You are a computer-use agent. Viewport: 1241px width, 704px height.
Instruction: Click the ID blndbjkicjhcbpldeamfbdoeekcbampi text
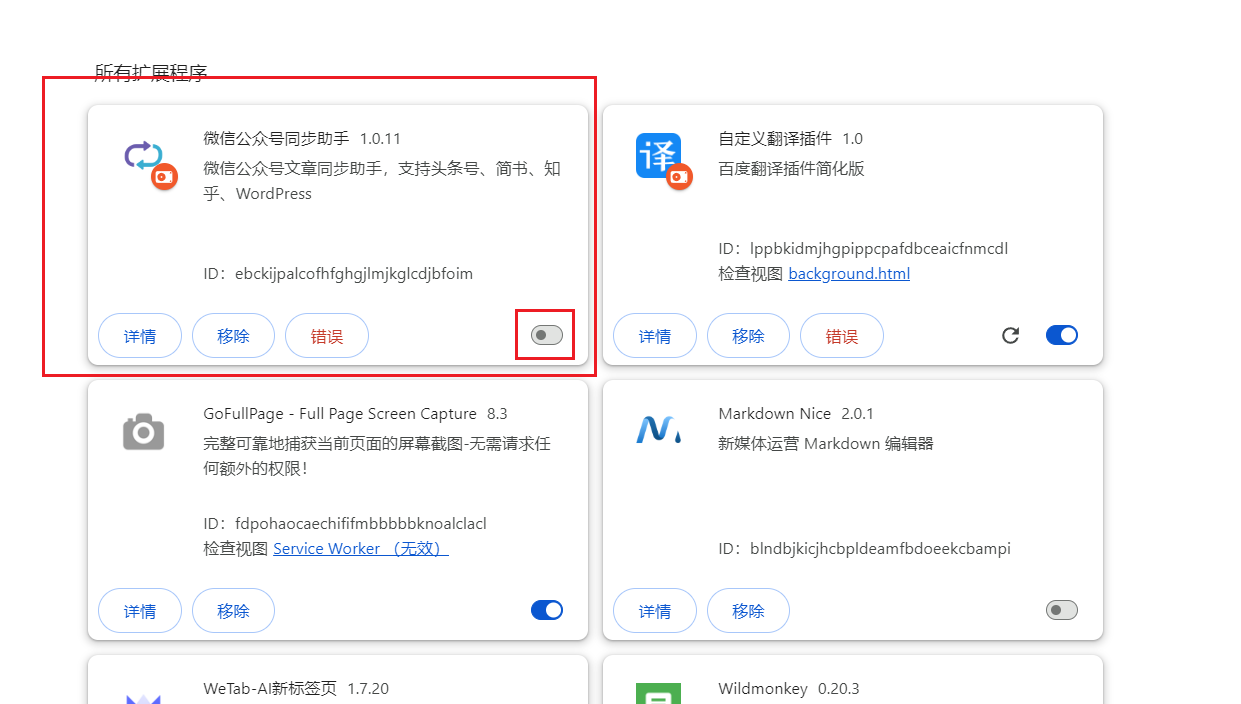coord(865,548)
